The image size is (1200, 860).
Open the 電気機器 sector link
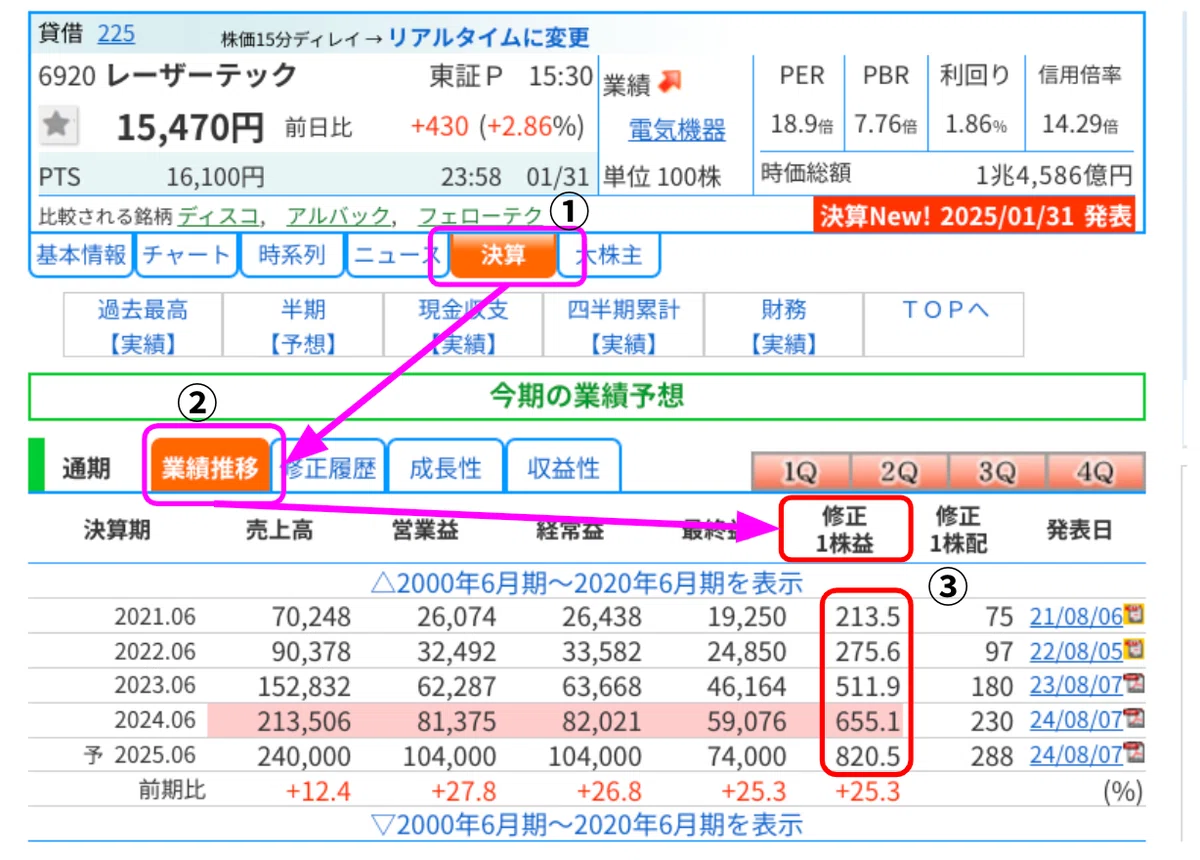[x=676, y=130]
